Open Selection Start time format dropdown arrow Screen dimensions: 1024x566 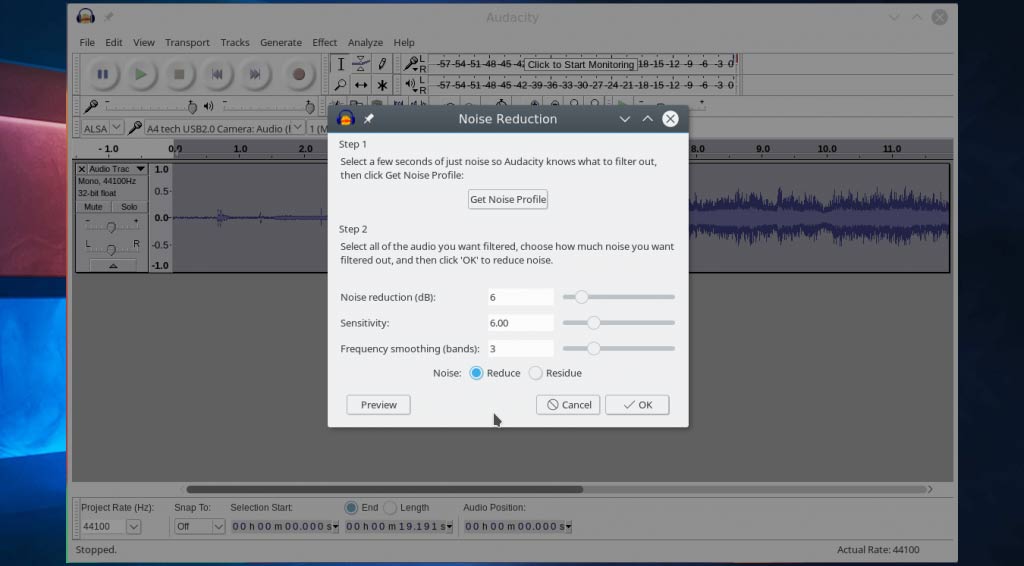click(336, 526)
